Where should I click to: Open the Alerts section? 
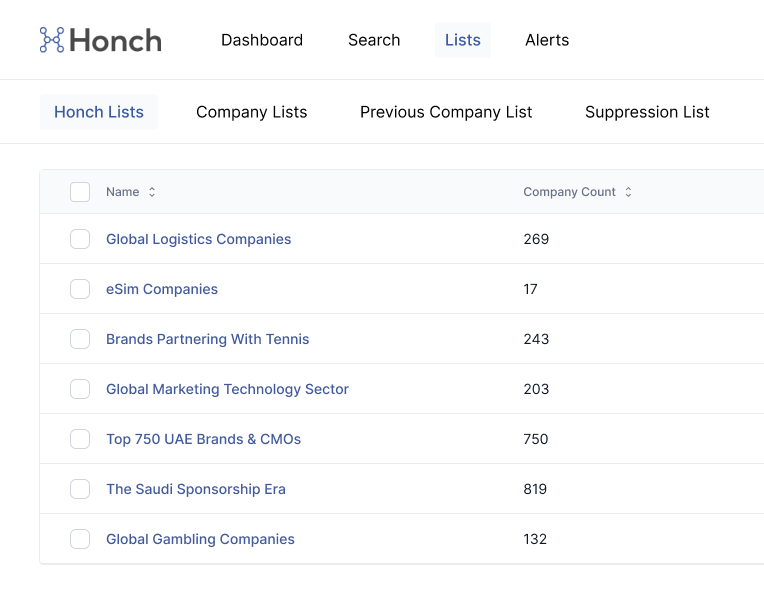click(x=547, y=40)
